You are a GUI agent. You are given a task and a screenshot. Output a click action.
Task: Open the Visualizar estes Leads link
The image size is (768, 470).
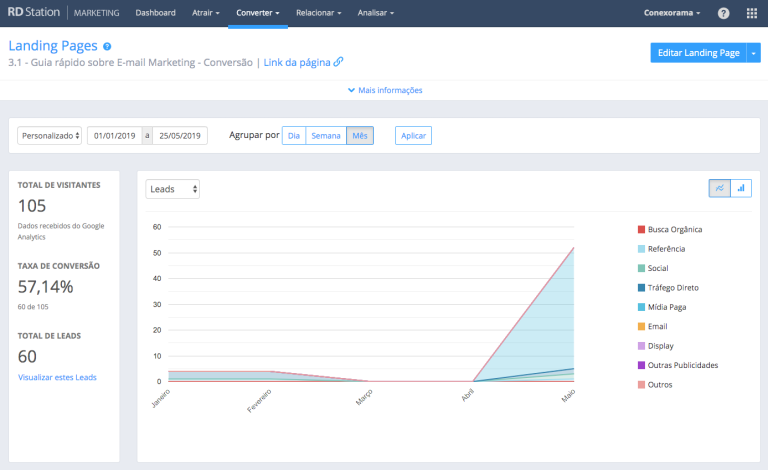(x=57, y=377)
